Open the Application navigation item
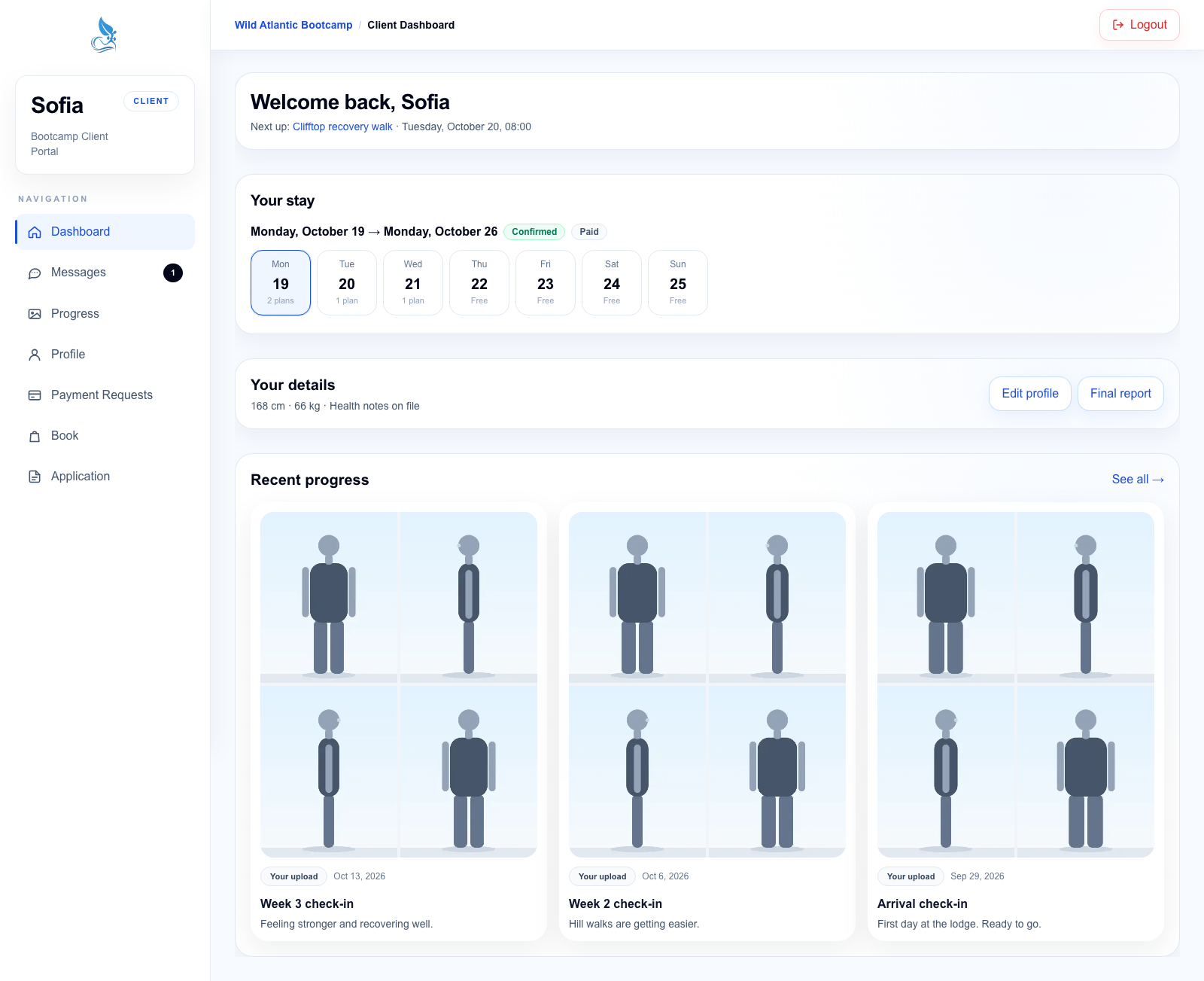1204x981 pixels. (x=105, y=477)
